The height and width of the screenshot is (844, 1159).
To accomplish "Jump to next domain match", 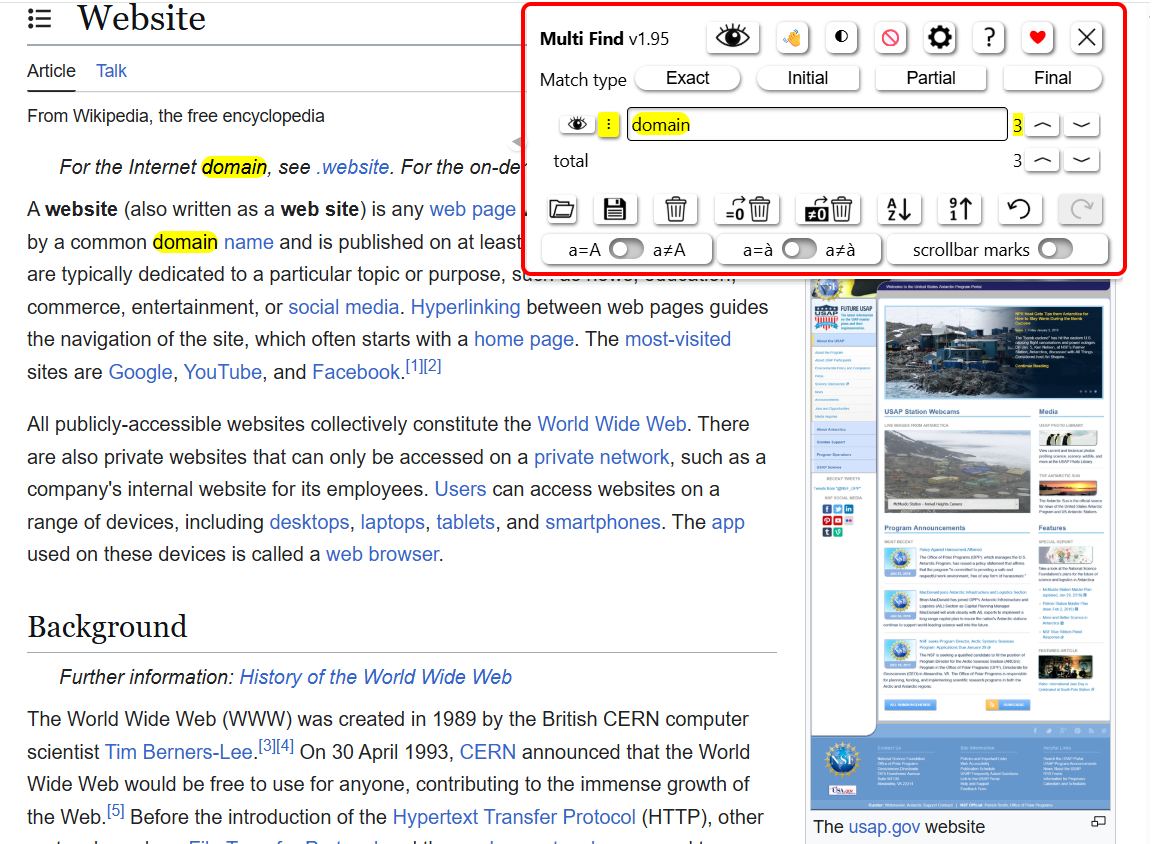I will 1081,125.
